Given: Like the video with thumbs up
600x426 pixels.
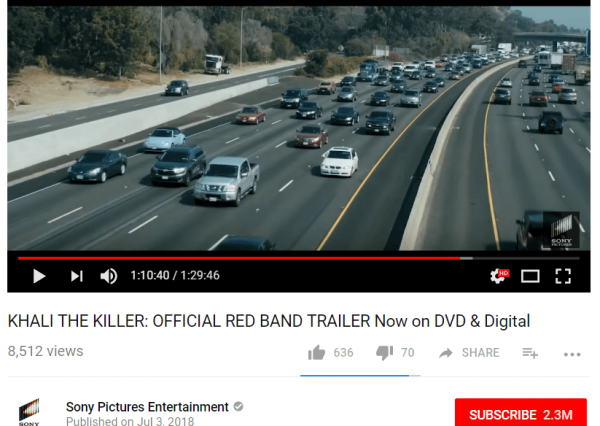Looking at the screenshot, I should tap(316, 353).
